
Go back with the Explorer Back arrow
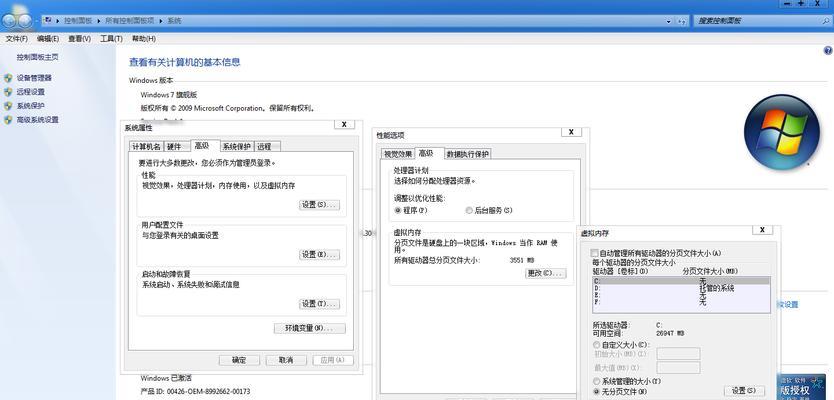pos(10,21)
